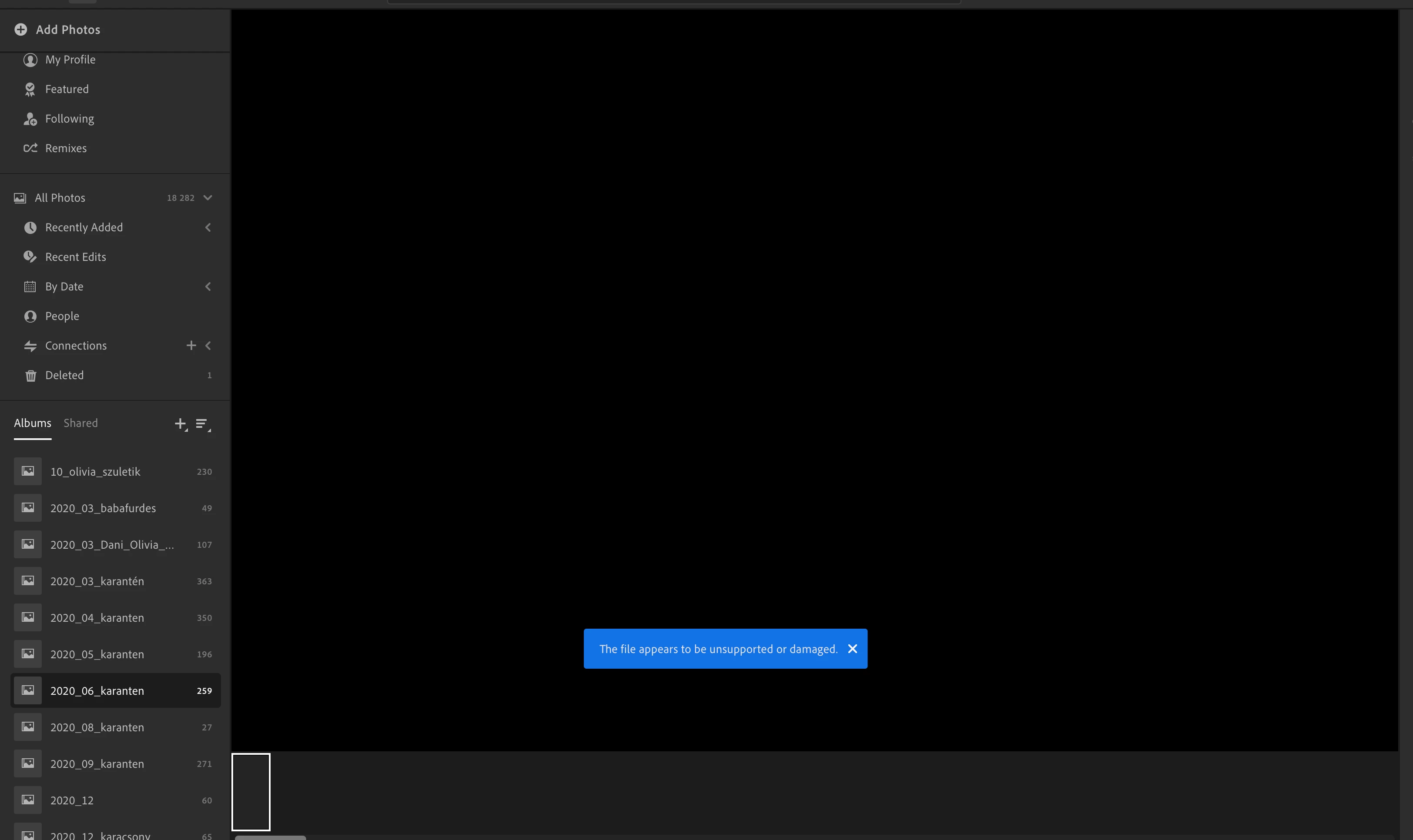The height and width of the screenshot is (840, 1413).
Task: Collapse the All Photos section chevron
Action: tap(208, 197)
